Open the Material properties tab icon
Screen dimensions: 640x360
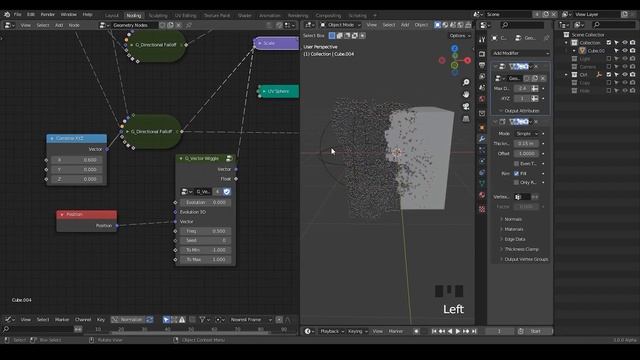click(482, 195)
